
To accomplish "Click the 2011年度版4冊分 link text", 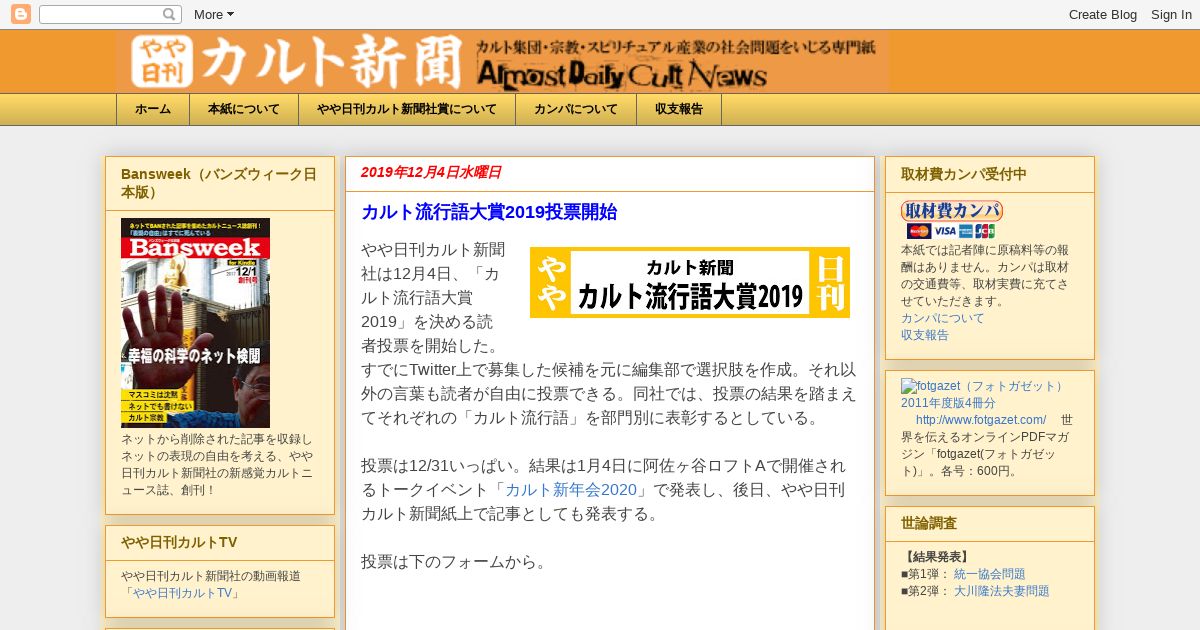I will pos(948,403).
